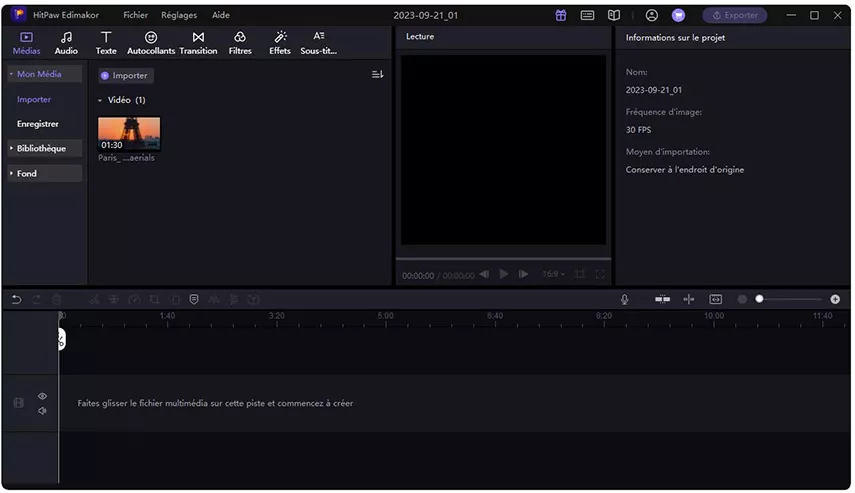The image size is (855, 493).
Task: Undo the last action
Action: (16, 299)
